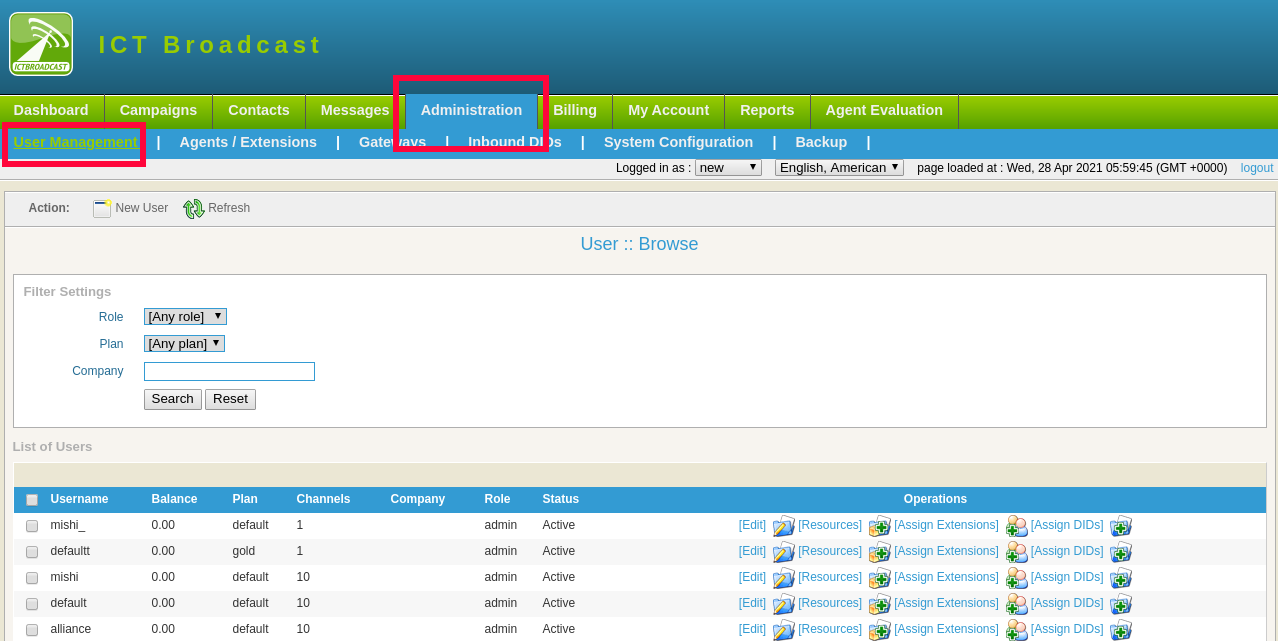Click the Channels column header

coord(323,499)
